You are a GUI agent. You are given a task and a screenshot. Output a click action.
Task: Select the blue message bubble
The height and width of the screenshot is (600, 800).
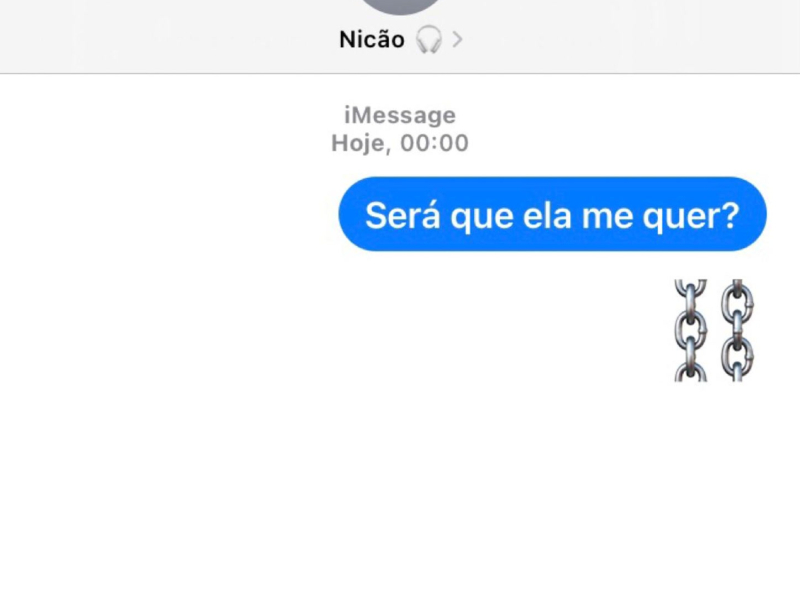pyautogui.click(x=553, y=214)
